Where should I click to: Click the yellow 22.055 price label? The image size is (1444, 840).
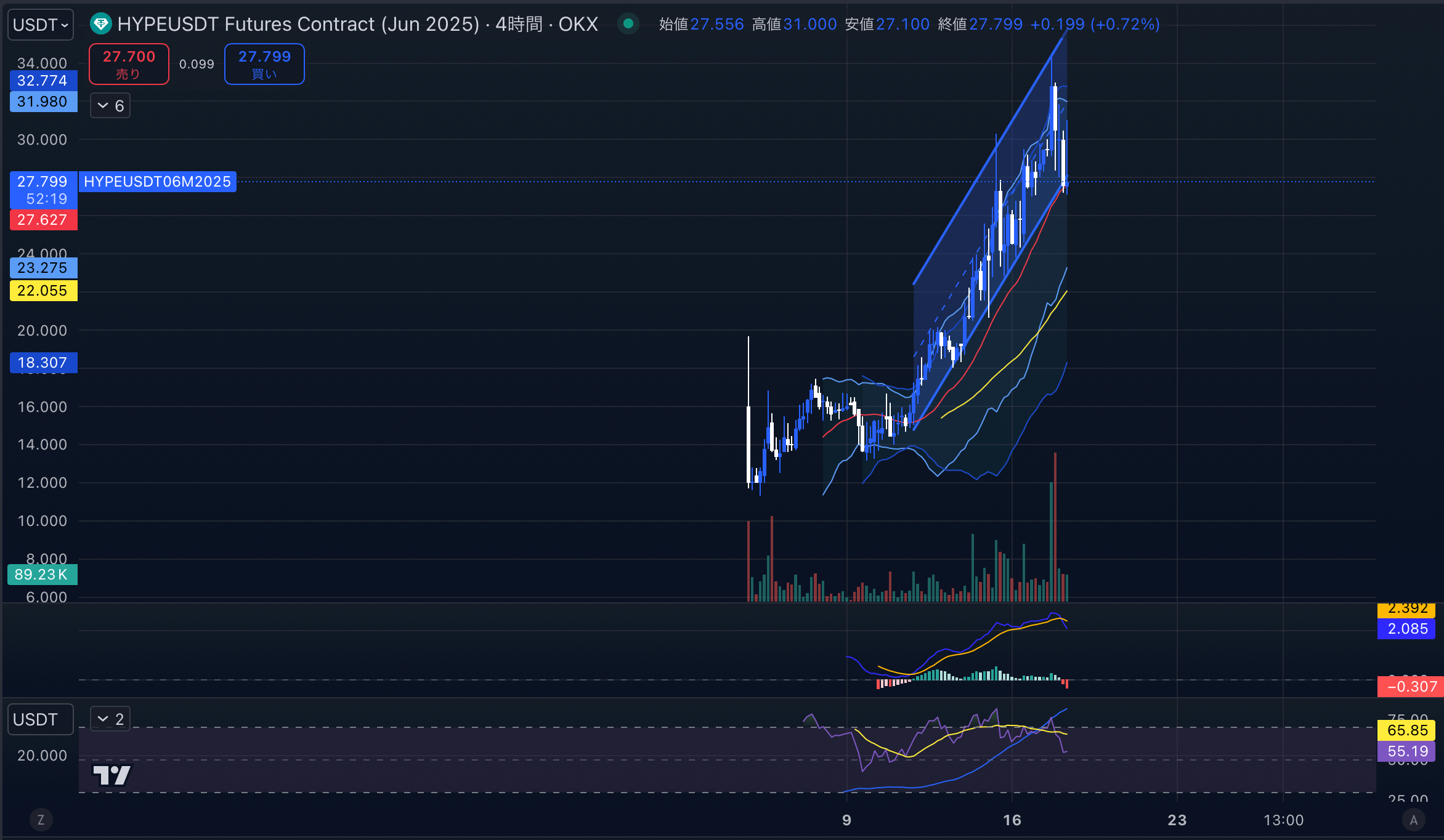pos(43,291)
